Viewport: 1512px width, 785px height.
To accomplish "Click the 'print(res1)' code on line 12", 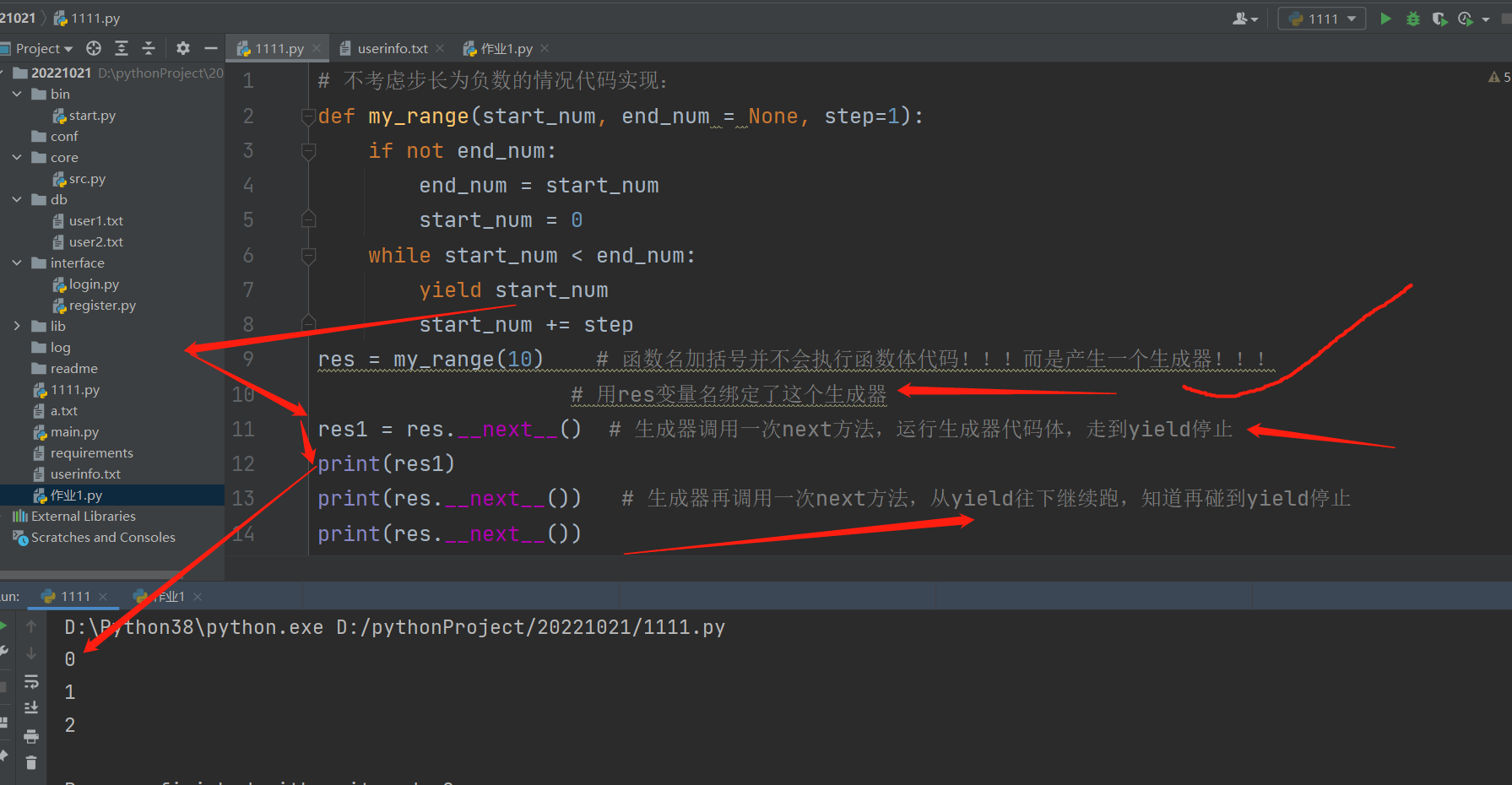I will click(x=386, y=463).
